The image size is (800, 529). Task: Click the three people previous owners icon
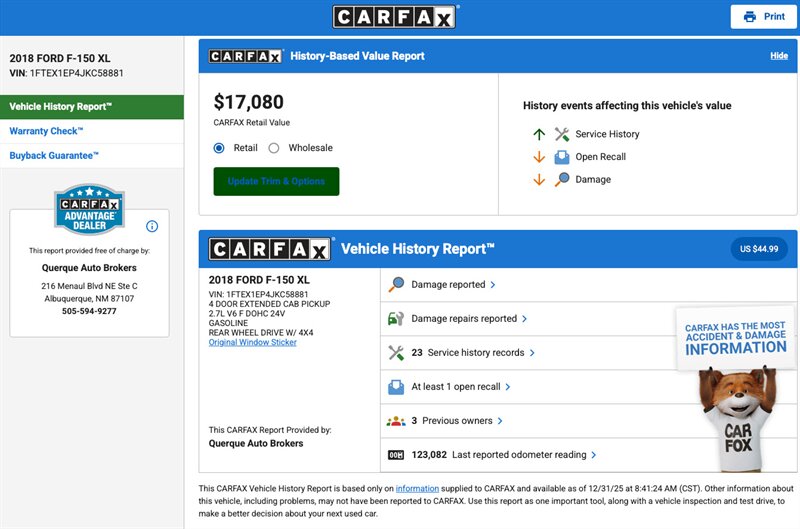(x=396, y=421)
